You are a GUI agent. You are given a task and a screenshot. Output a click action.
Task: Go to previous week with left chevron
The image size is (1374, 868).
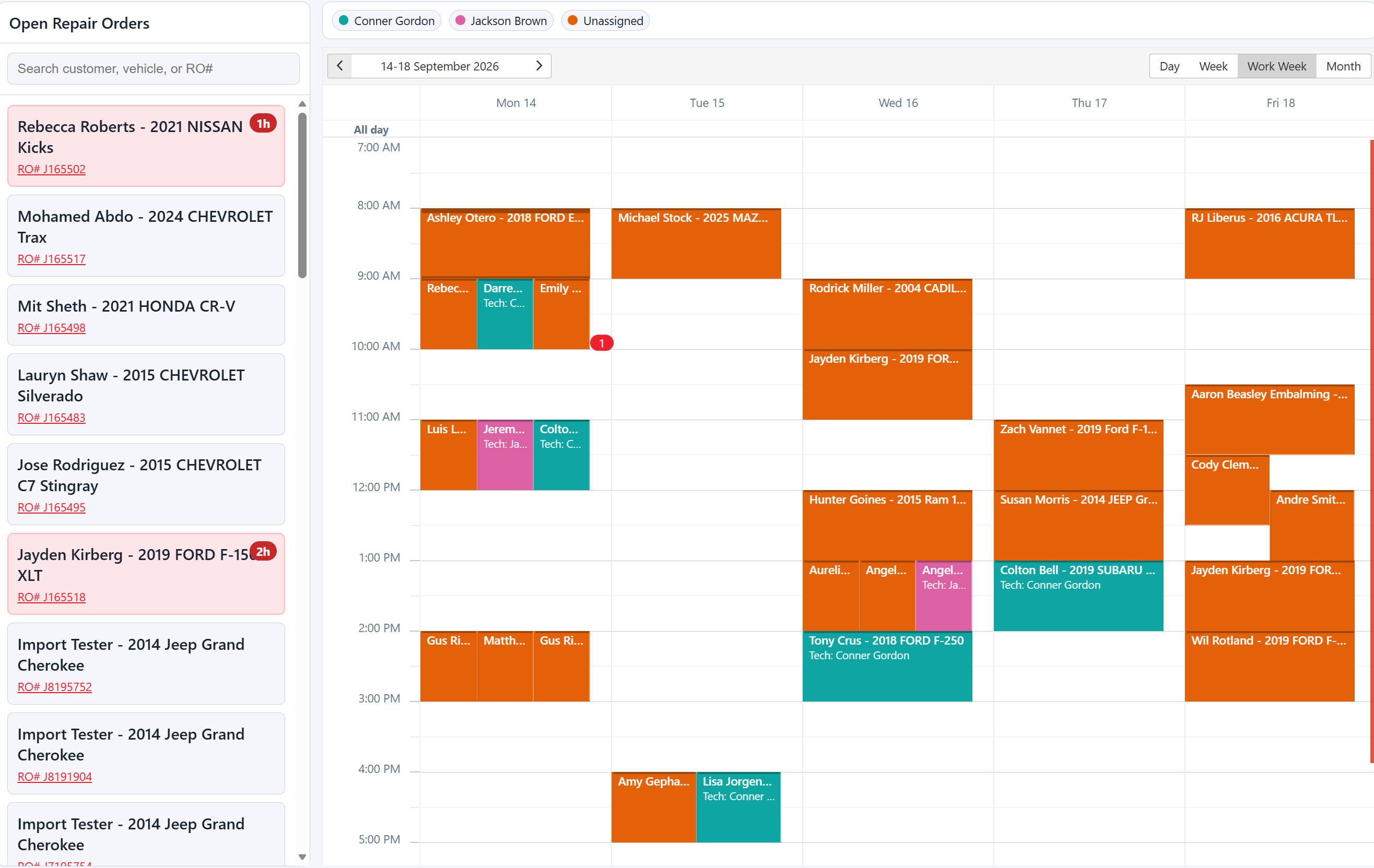pyautogui.click(x=339, y=66)
